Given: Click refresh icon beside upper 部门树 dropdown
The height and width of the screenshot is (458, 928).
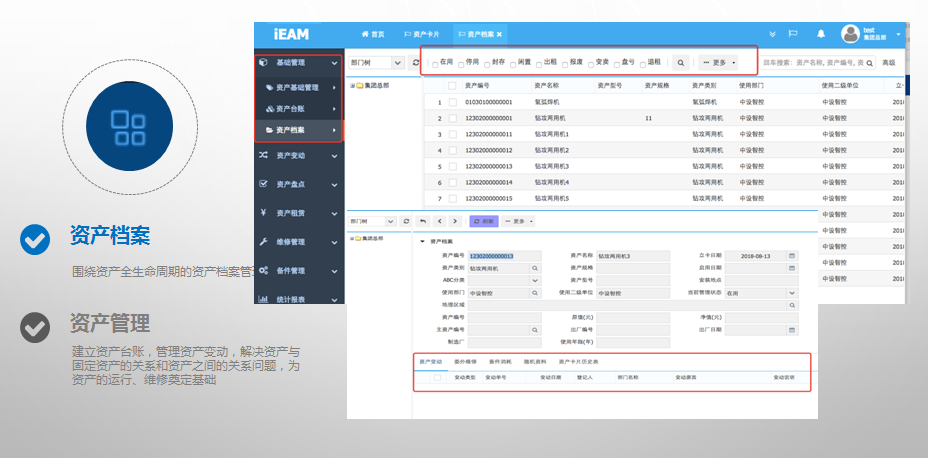Looking at the screenshot, I should [x=416, y=62].
